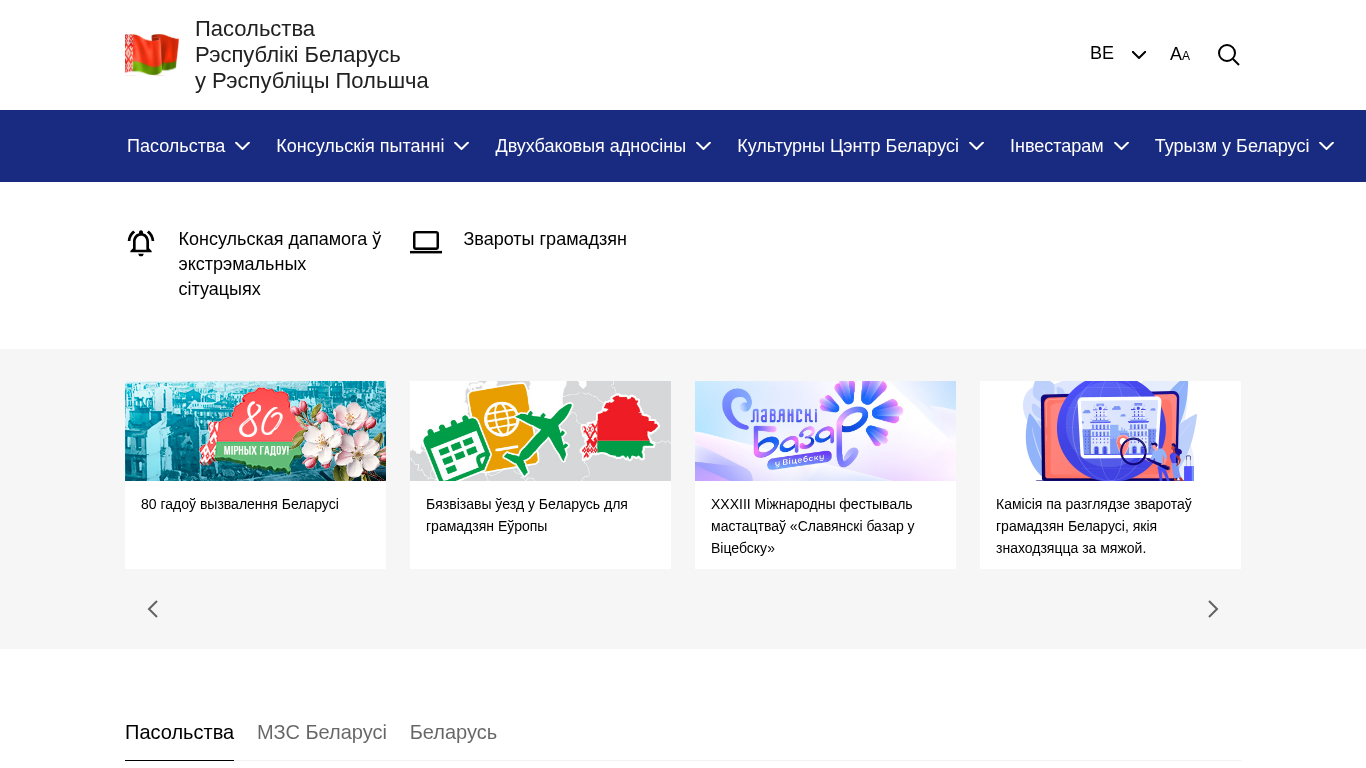Click the 80 мірных гадоў banner image
The width and height of the screenshot is (1366, 768).
click(255, 431)
